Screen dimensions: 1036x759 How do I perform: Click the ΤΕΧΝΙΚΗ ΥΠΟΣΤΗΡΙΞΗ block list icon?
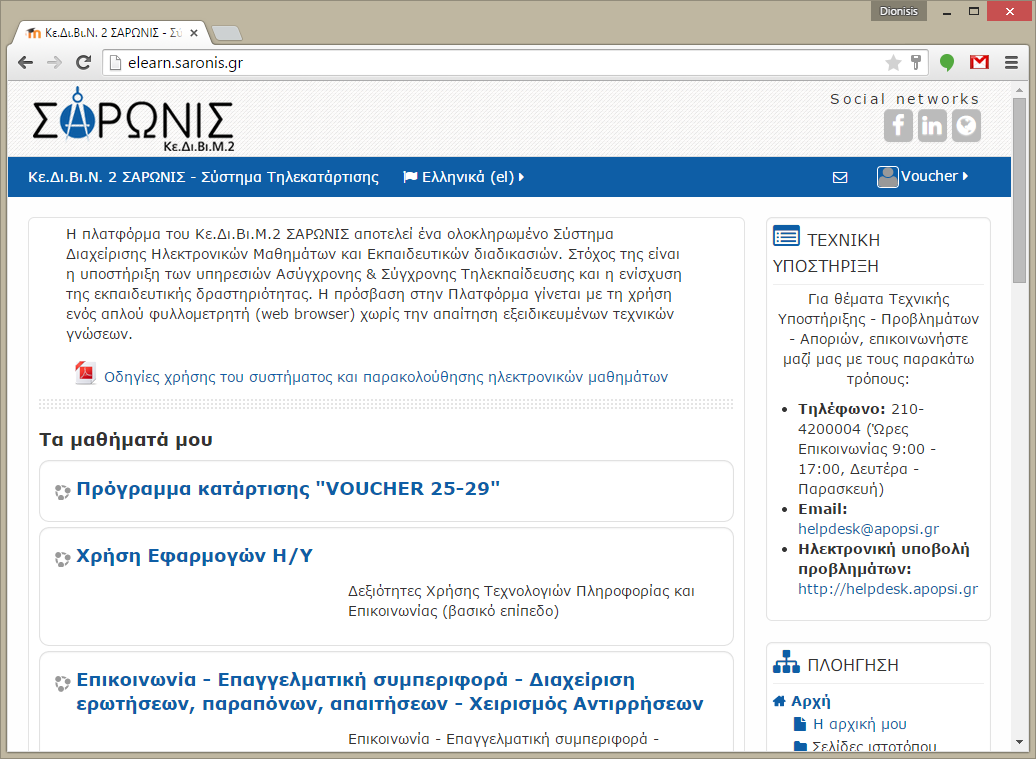pyautogui.click(x=786, y=236)
